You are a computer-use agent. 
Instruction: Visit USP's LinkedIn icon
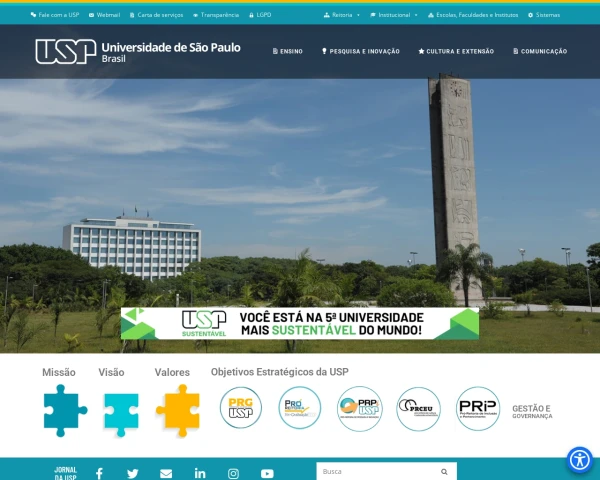point(200,473)
